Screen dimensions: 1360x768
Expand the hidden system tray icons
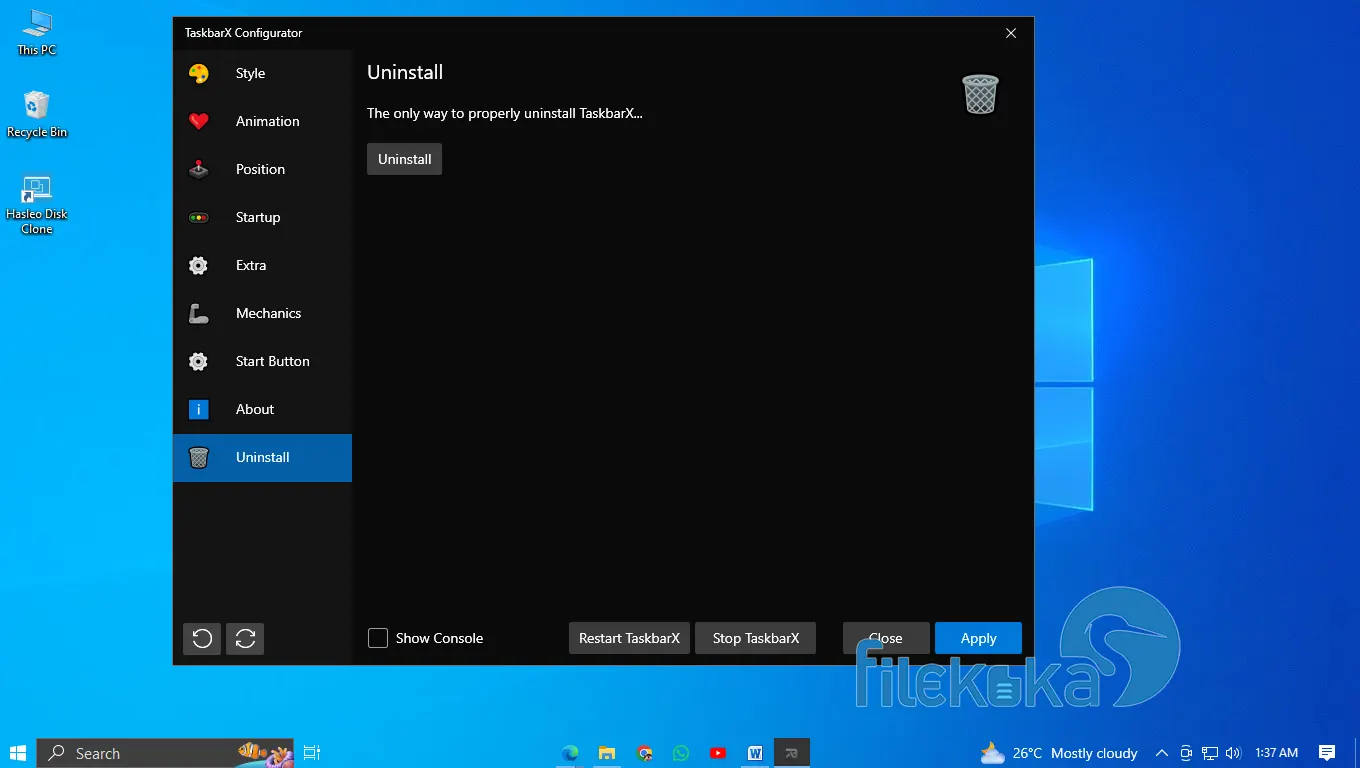tap(1161, 753)
